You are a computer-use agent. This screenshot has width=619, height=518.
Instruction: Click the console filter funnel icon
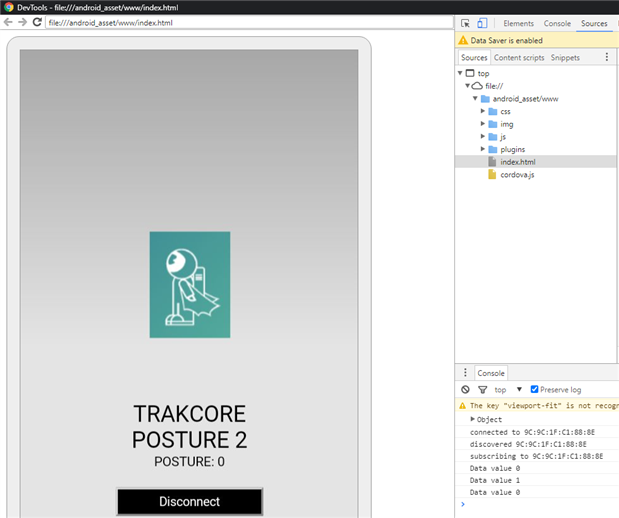pos(481,389)
